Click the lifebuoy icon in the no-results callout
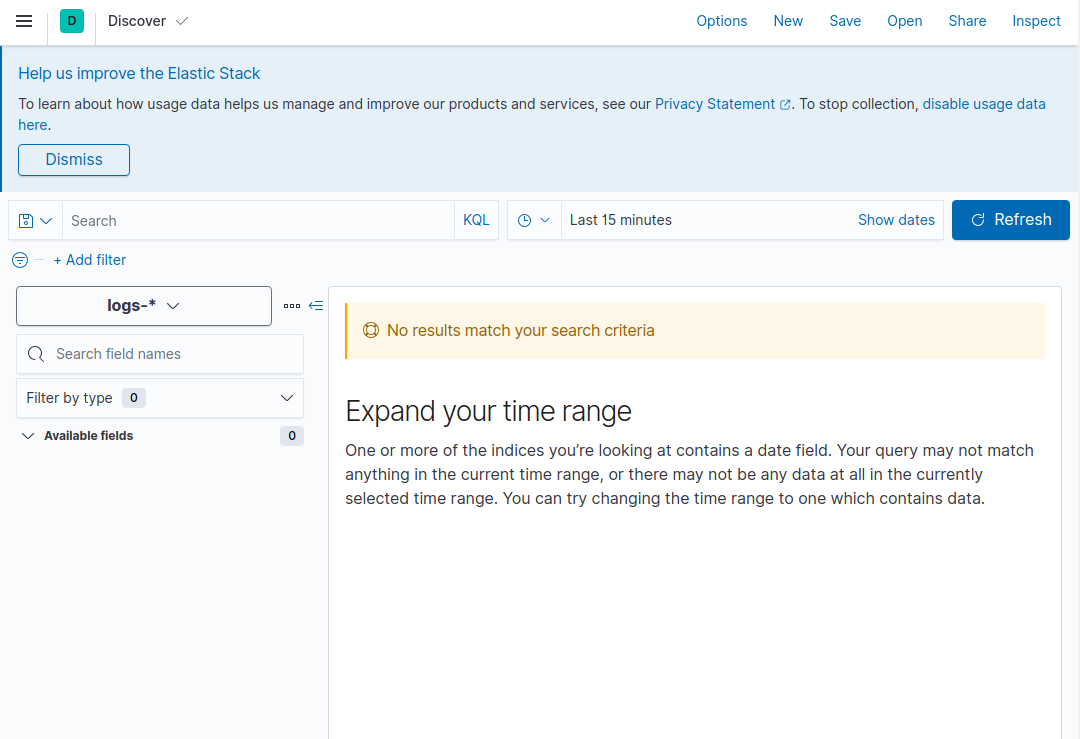1080x739 pixels. pos(371,331)
